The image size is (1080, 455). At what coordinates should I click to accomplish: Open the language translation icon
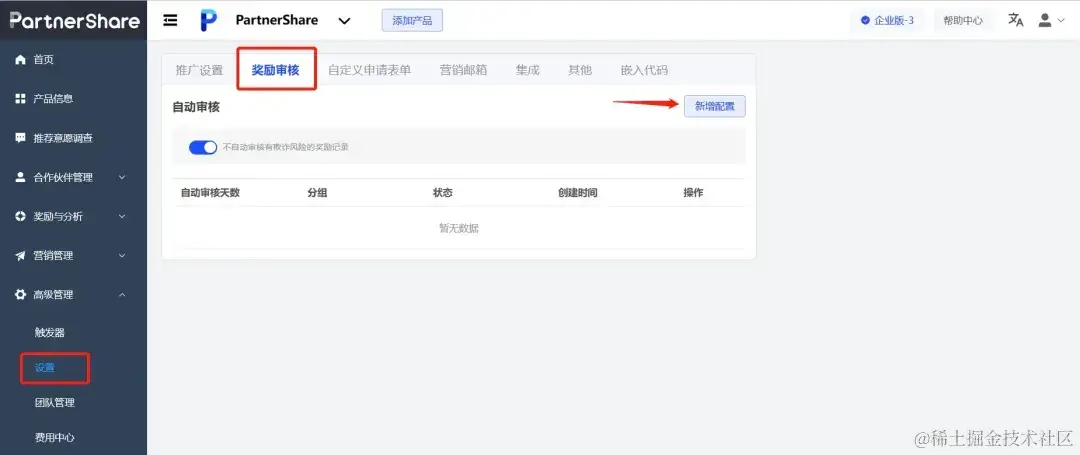point(1016,20)
